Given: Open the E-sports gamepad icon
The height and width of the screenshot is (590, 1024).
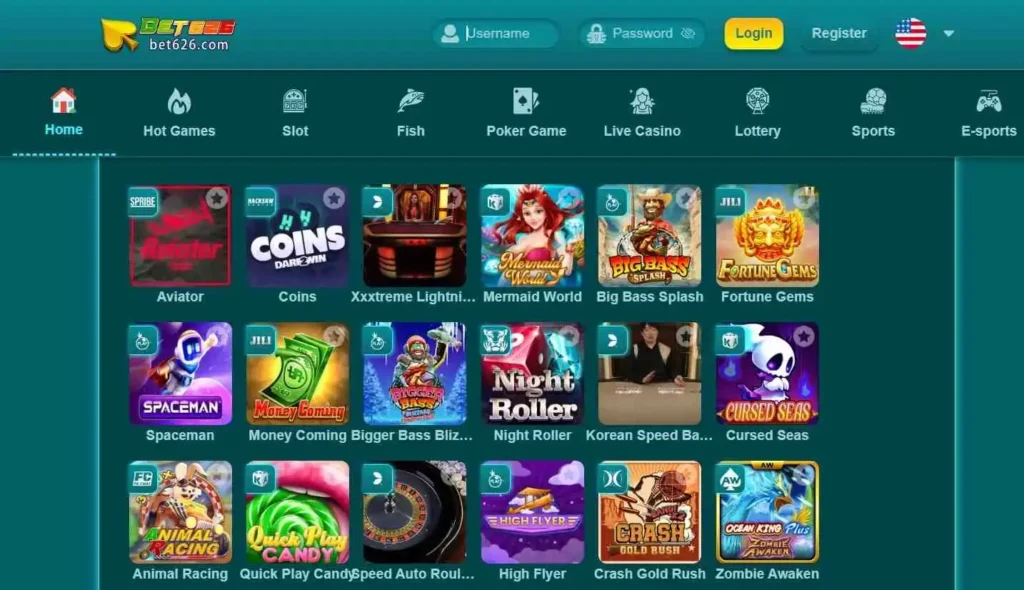Looking at the screenshot, I should [x=989, y=101].
